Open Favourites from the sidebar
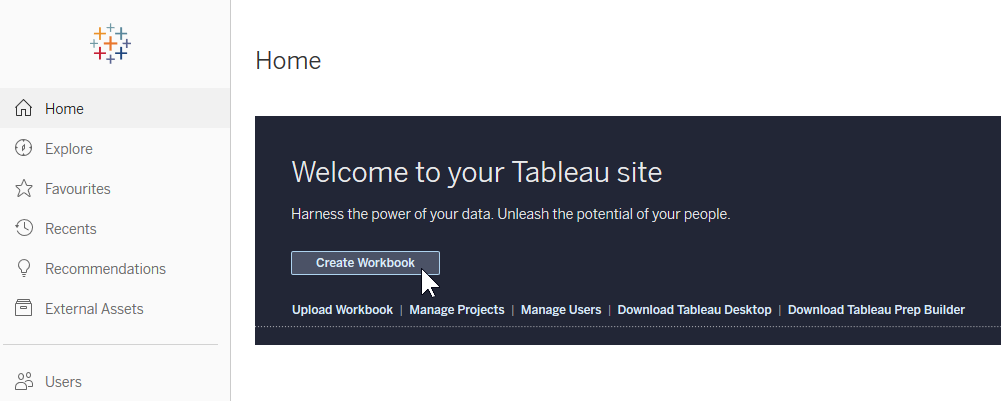This screenshot has height=401, width=1001. point(78,189)
